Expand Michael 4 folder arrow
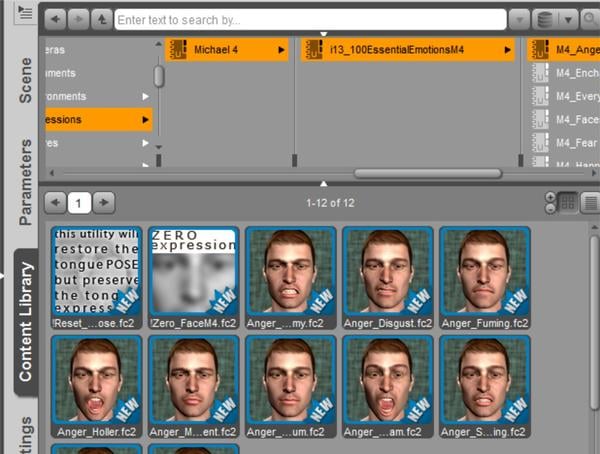The height and width of the screenshot is (454, 600). click(x=281, y=50)
